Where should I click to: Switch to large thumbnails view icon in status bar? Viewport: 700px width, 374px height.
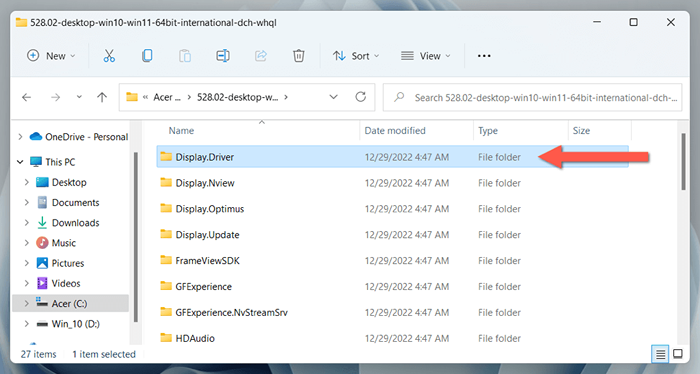click(x=678, y=354)
